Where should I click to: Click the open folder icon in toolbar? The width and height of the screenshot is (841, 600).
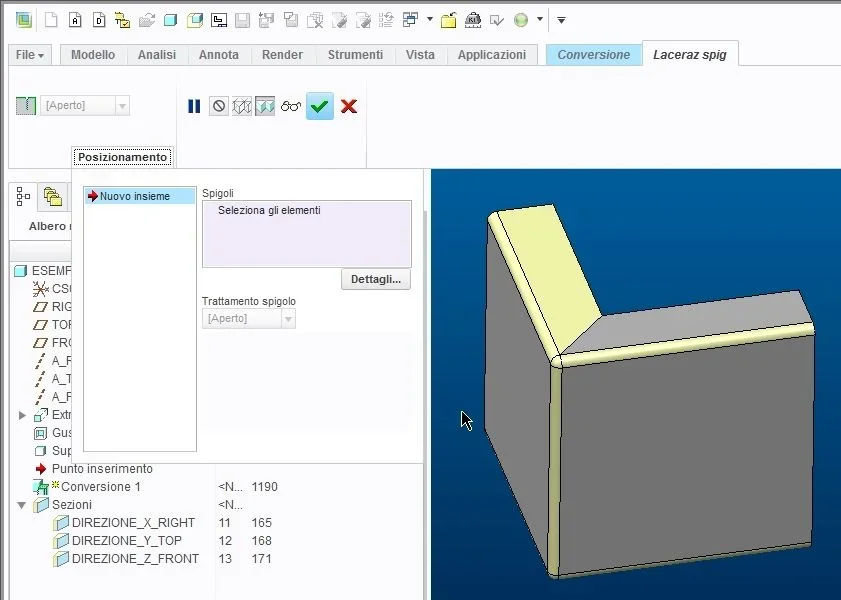point(147,19)
